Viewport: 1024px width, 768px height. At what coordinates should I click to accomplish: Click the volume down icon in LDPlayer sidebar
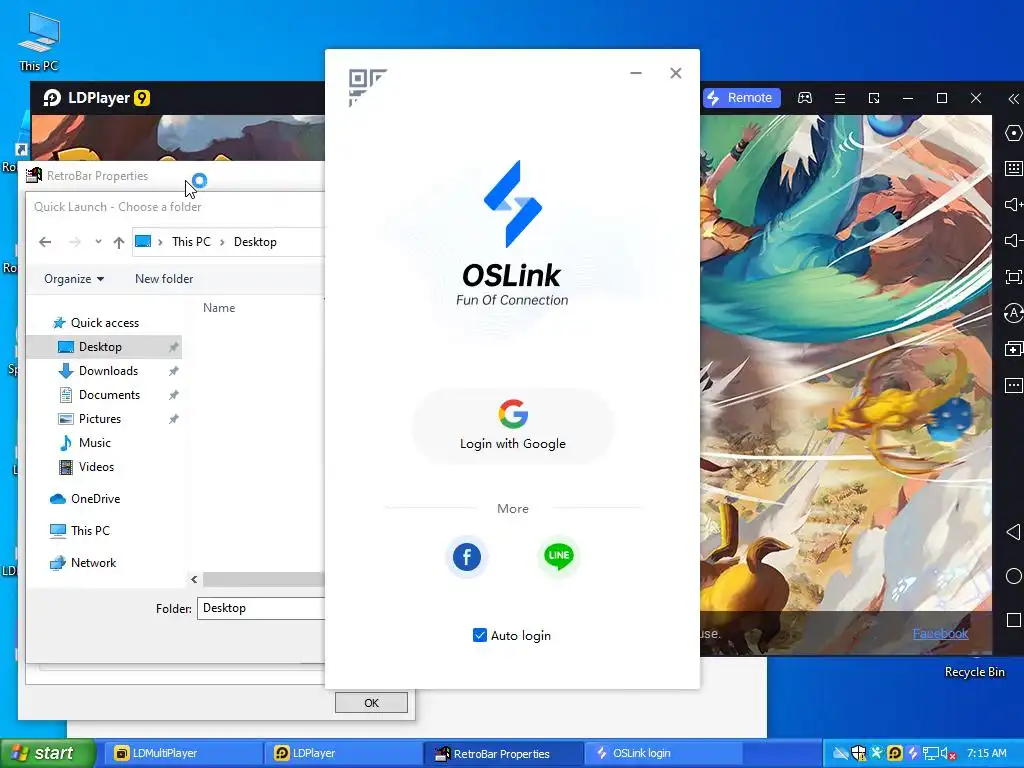click(x=1014, y=241)
